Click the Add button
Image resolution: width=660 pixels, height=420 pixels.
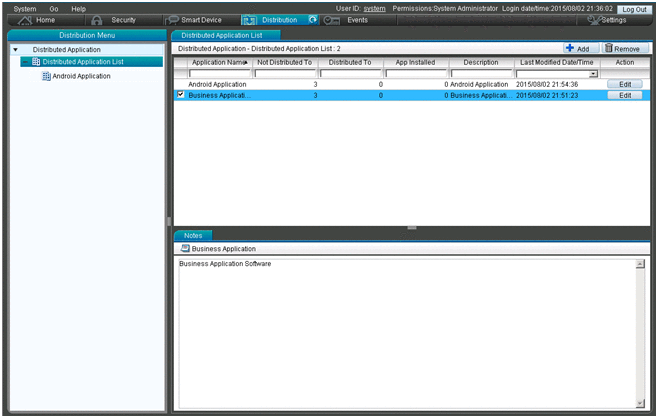coord(576,48)
